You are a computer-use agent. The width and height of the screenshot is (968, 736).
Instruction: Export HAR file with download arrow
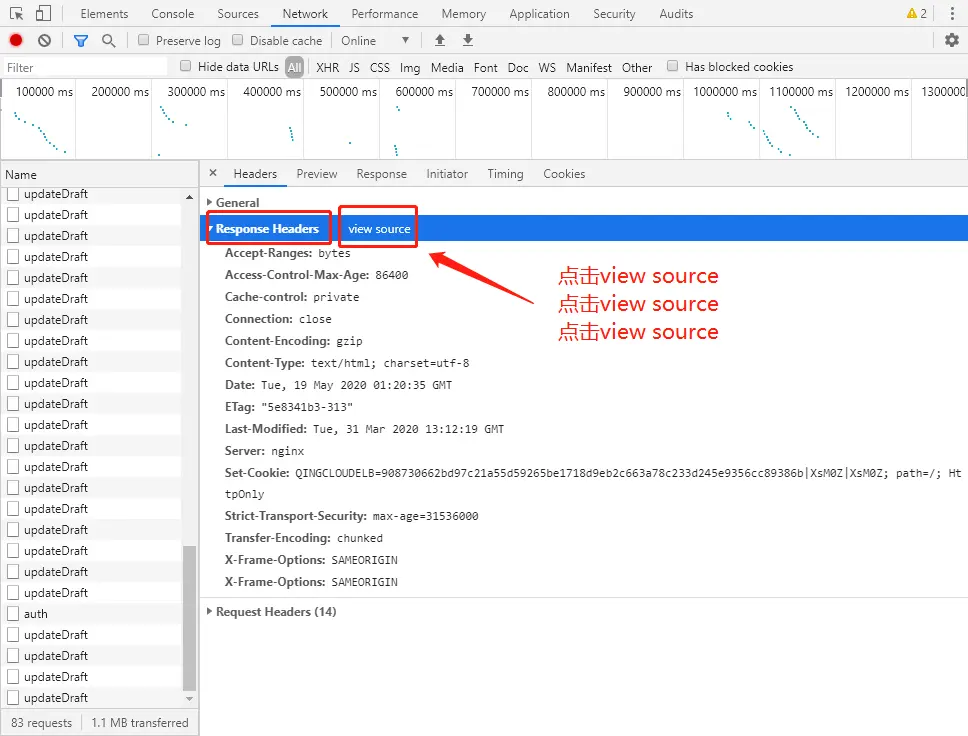468,40
